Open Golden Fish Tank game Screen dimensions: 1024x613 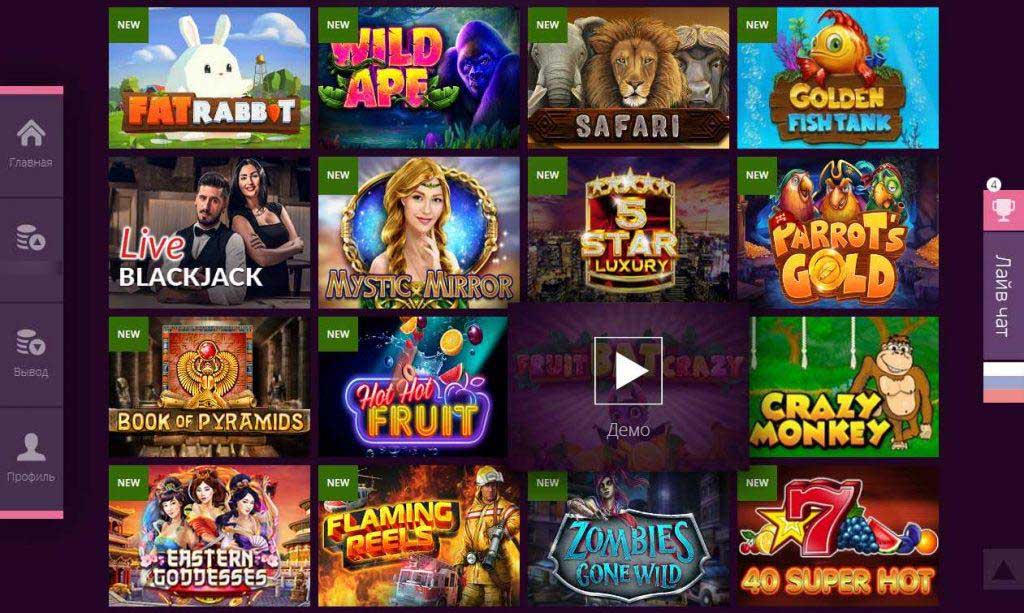click(838, 78)
